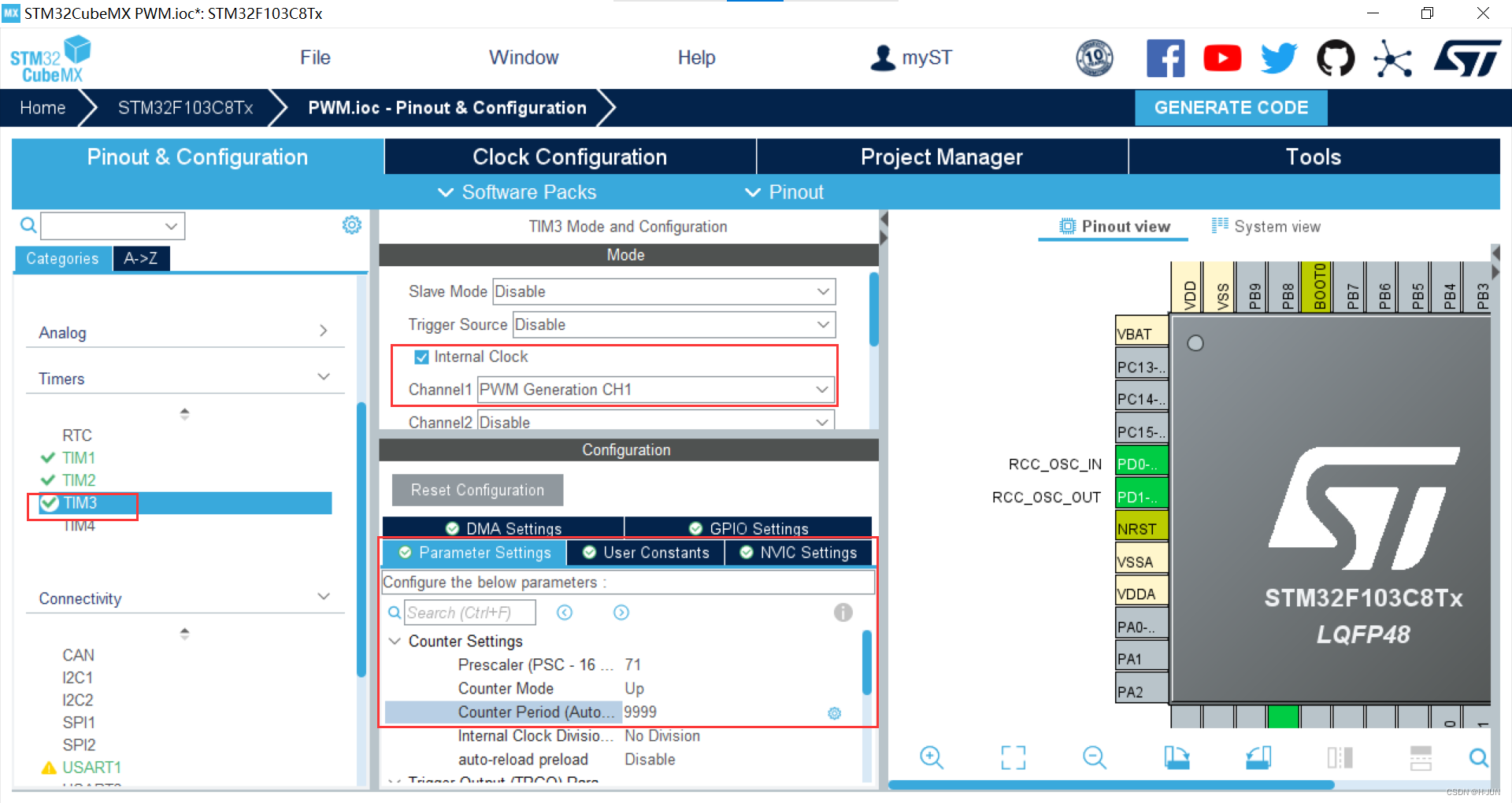Open the Window menu
1512x803 pixels.
[524, 57]
